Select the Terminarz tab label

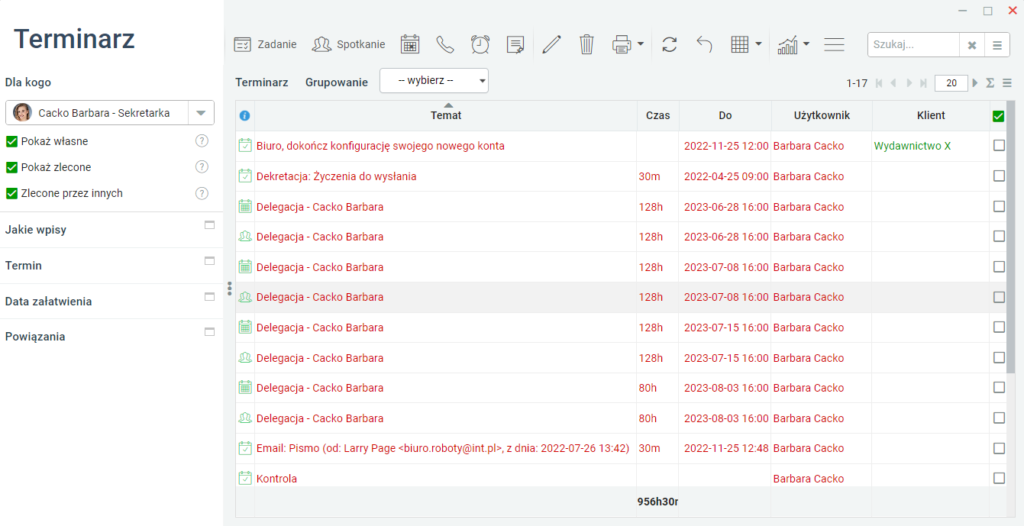(262, 82)
